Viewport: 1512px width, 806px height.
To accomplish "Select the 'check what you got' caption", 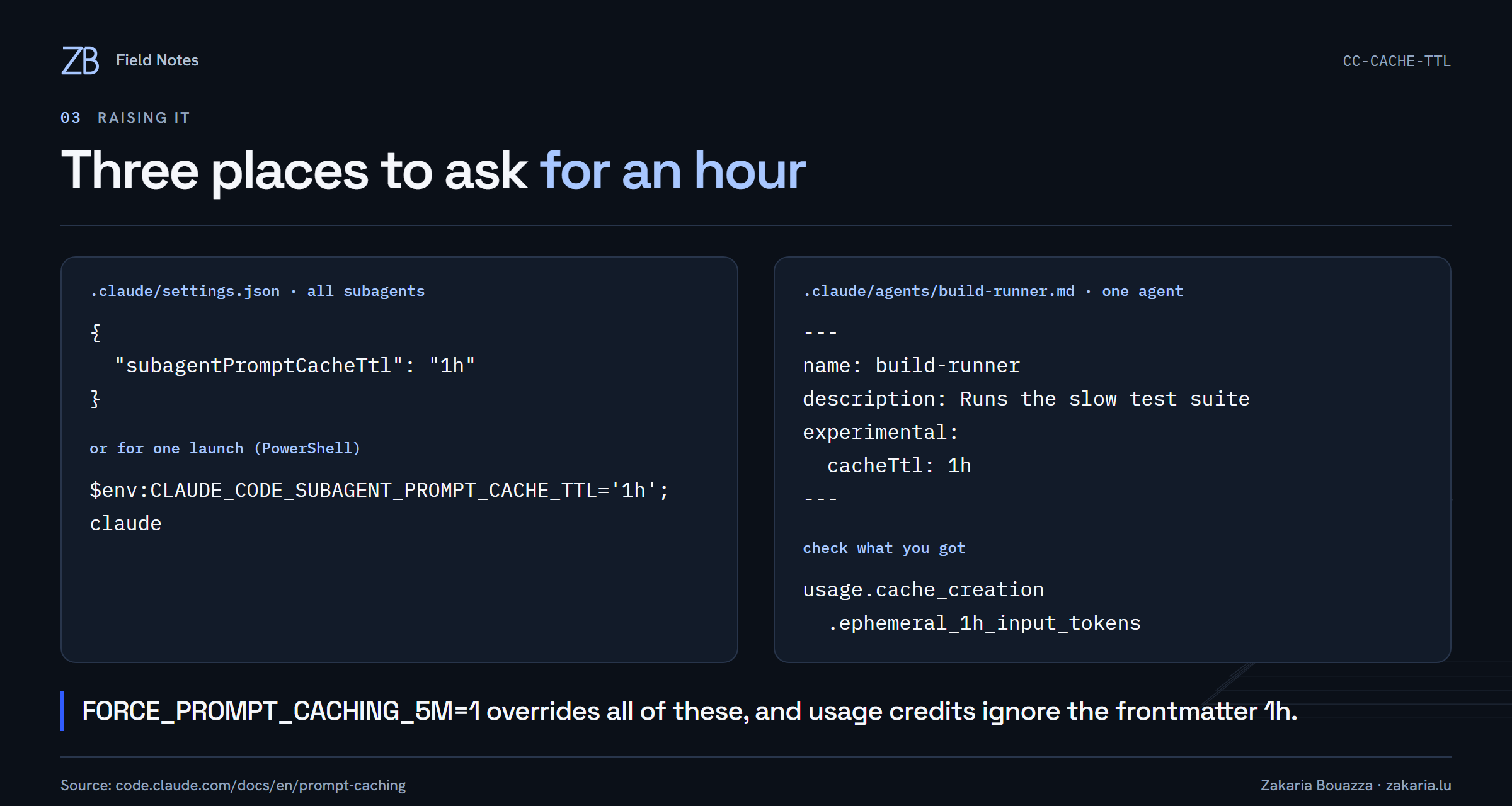I will [x=884, y=548].
